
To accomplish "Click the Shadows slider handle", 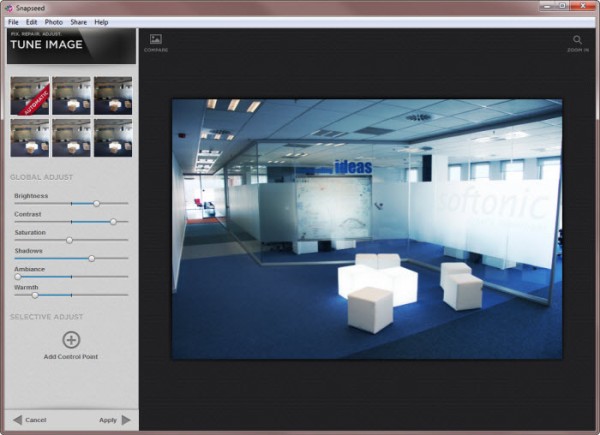I will coord(91,258).
